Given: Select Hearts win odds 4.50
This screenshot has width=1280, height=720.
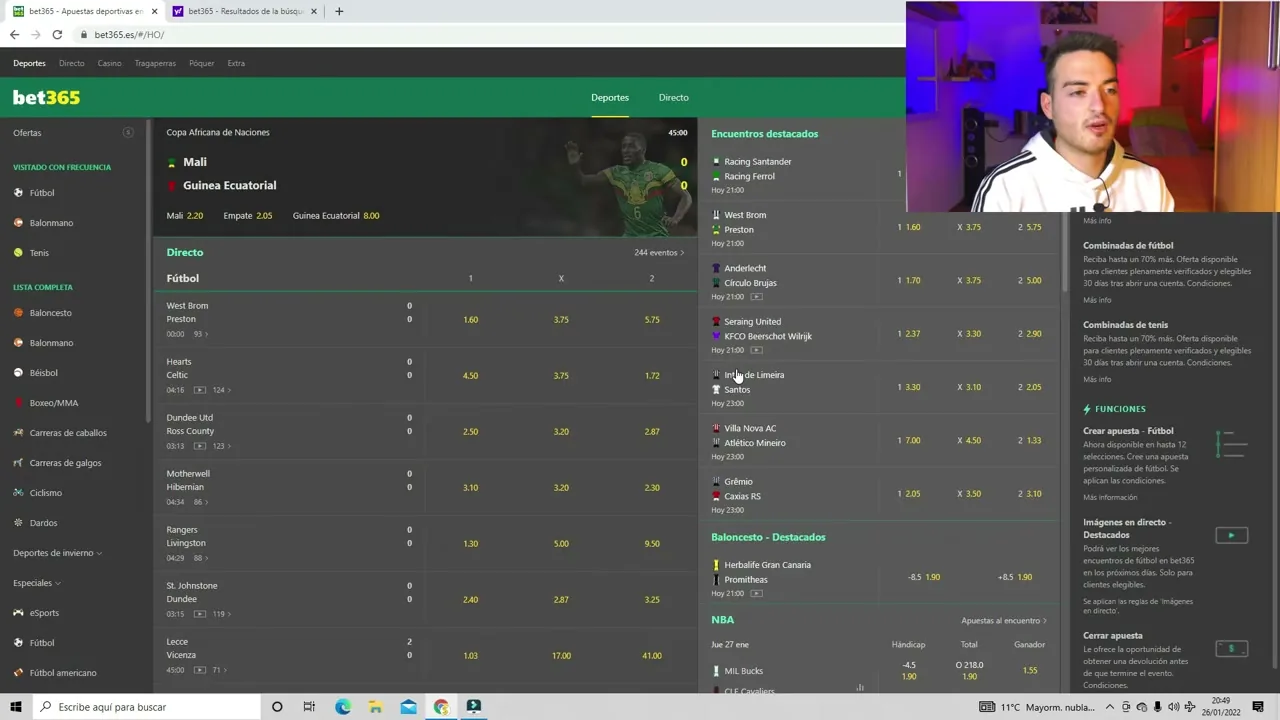Looking at the screenshot, I should tap(471, 376).
